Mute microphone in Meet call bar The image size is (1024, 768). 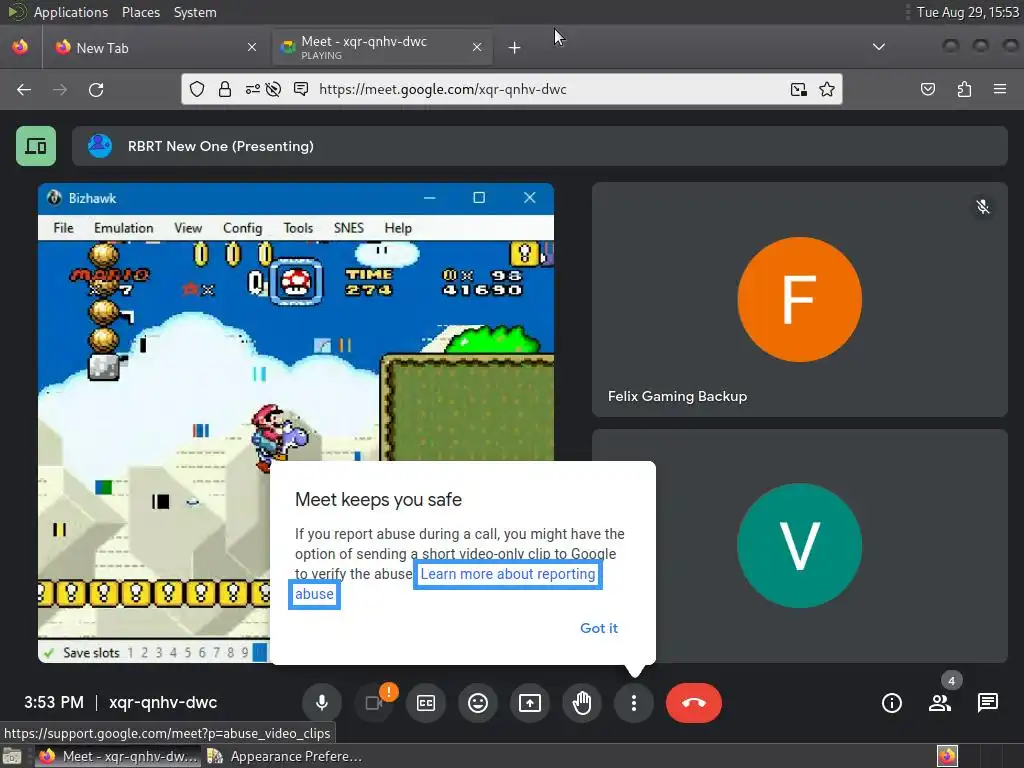pos(322,703)
